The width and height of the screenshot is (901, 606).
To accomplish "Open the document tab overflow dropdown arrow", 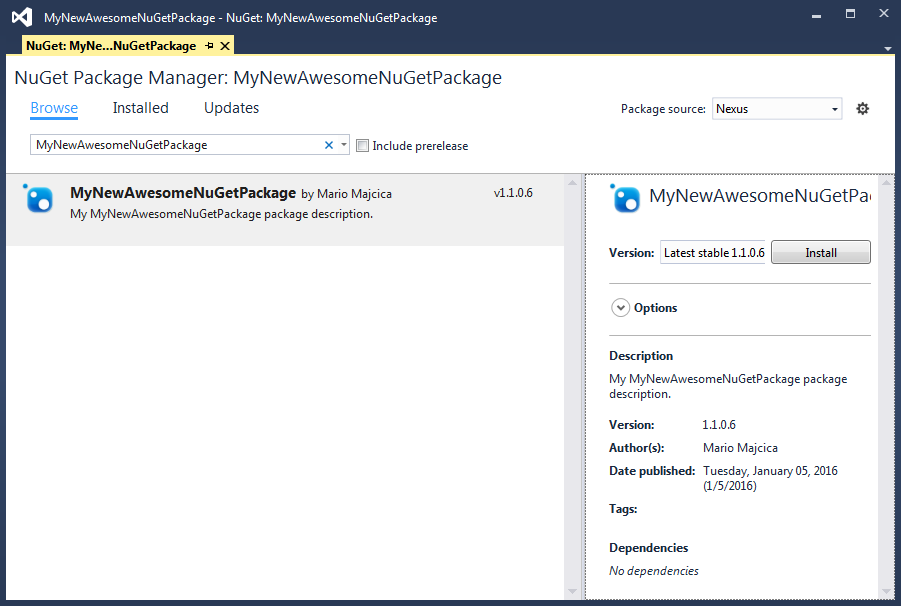I will (888, 48).
